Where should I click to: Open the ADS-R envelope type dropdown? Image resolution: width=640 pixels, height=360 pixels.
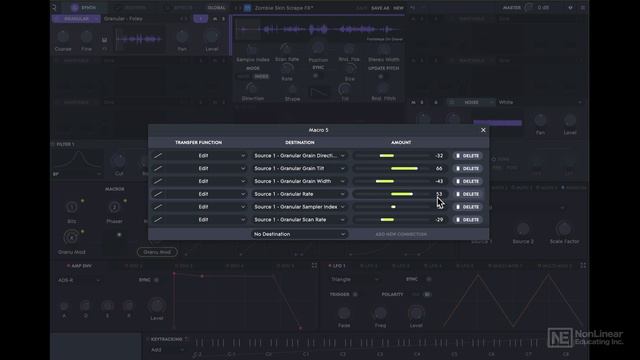pos(79,280)
